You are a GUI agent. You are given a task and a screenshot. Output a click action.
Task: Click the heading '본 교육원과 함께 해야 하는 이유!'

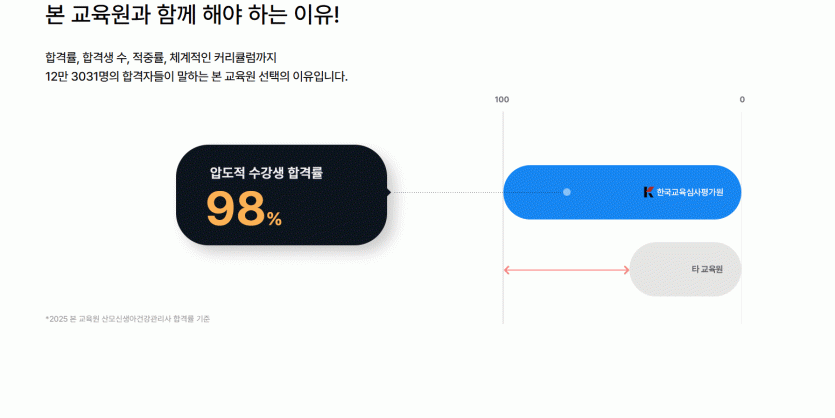point(193,15)
